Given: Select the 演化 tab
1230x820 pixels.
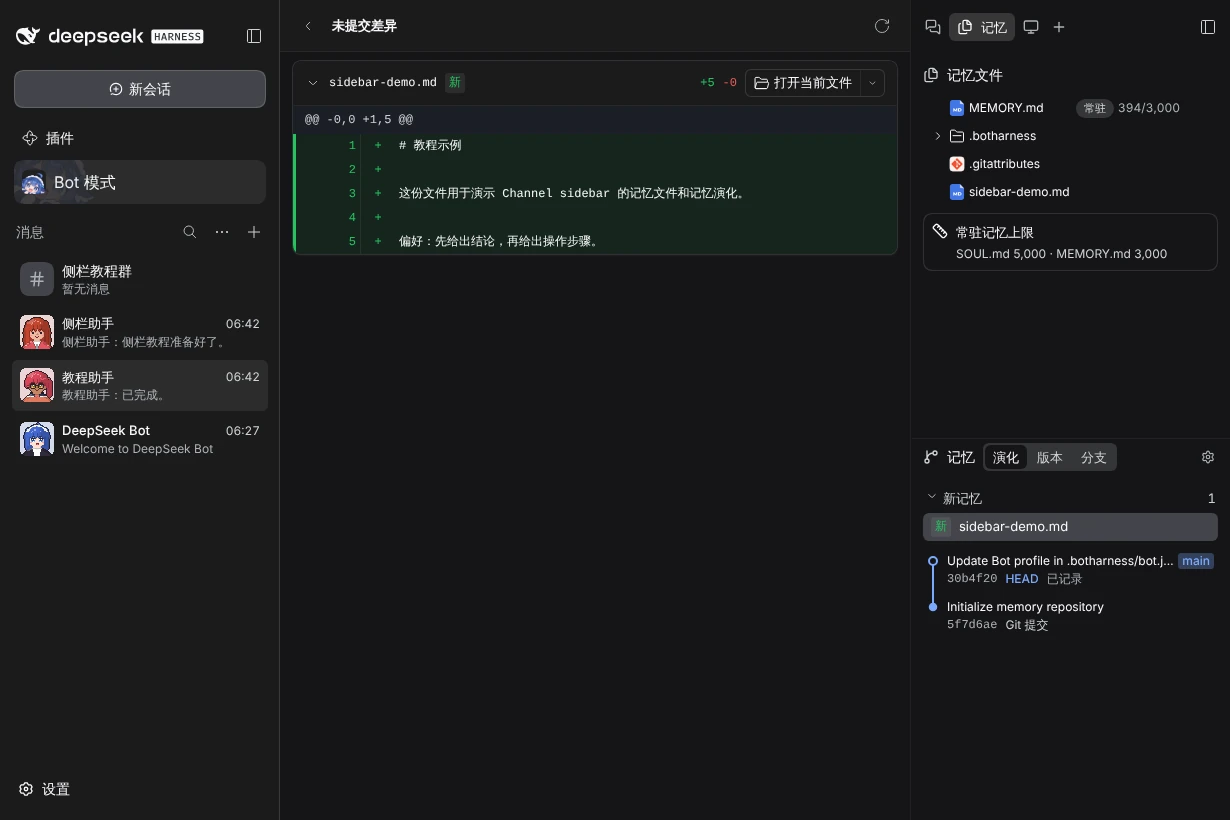Looking at the screenshot, I should point(1006,457).
